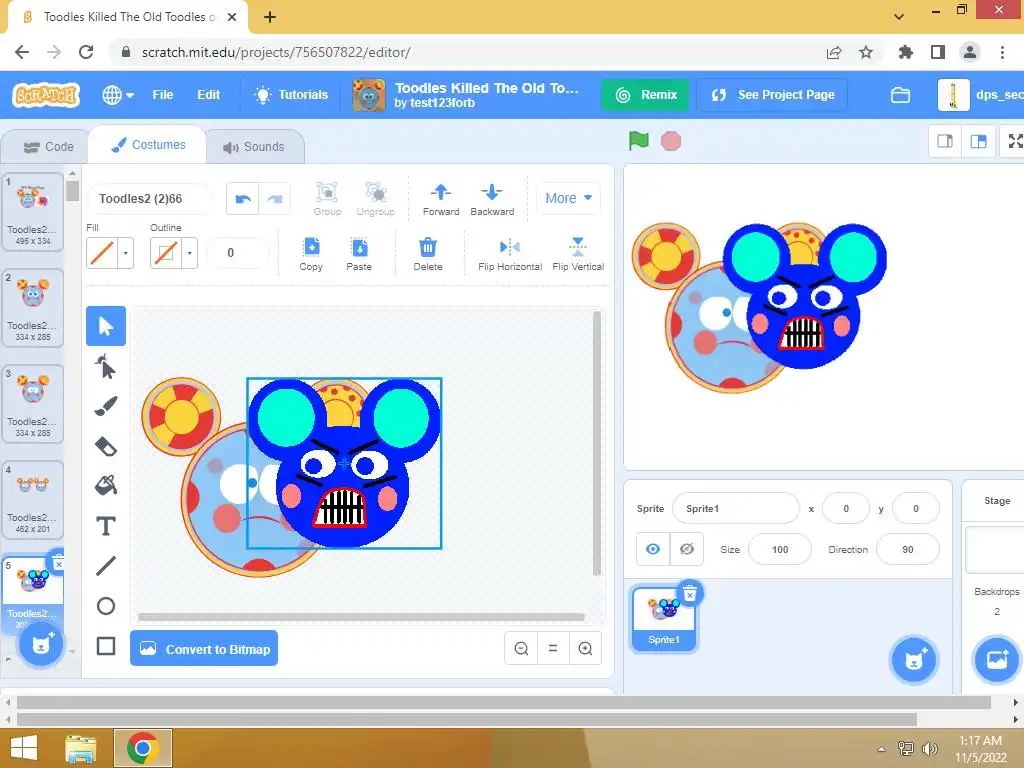Choose the Line tool
1024x768 pixels.
tap(106, 566)
